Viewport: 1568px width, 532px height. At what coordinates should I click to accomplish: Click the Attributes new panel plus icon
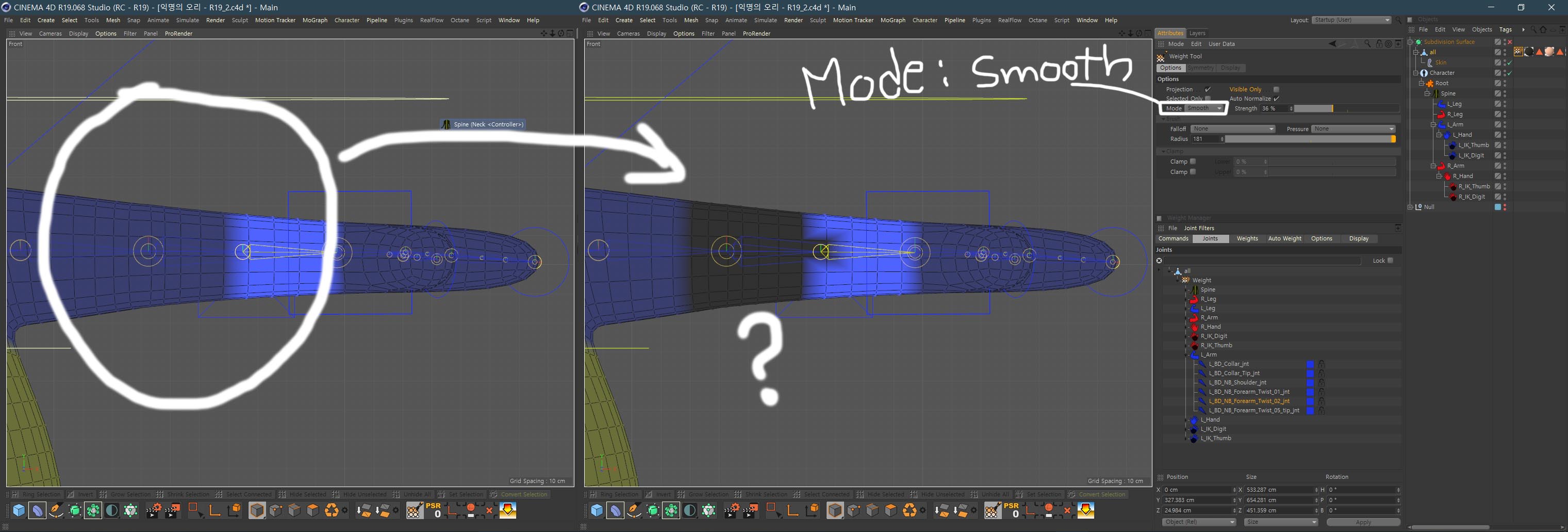click(1398, 44)
